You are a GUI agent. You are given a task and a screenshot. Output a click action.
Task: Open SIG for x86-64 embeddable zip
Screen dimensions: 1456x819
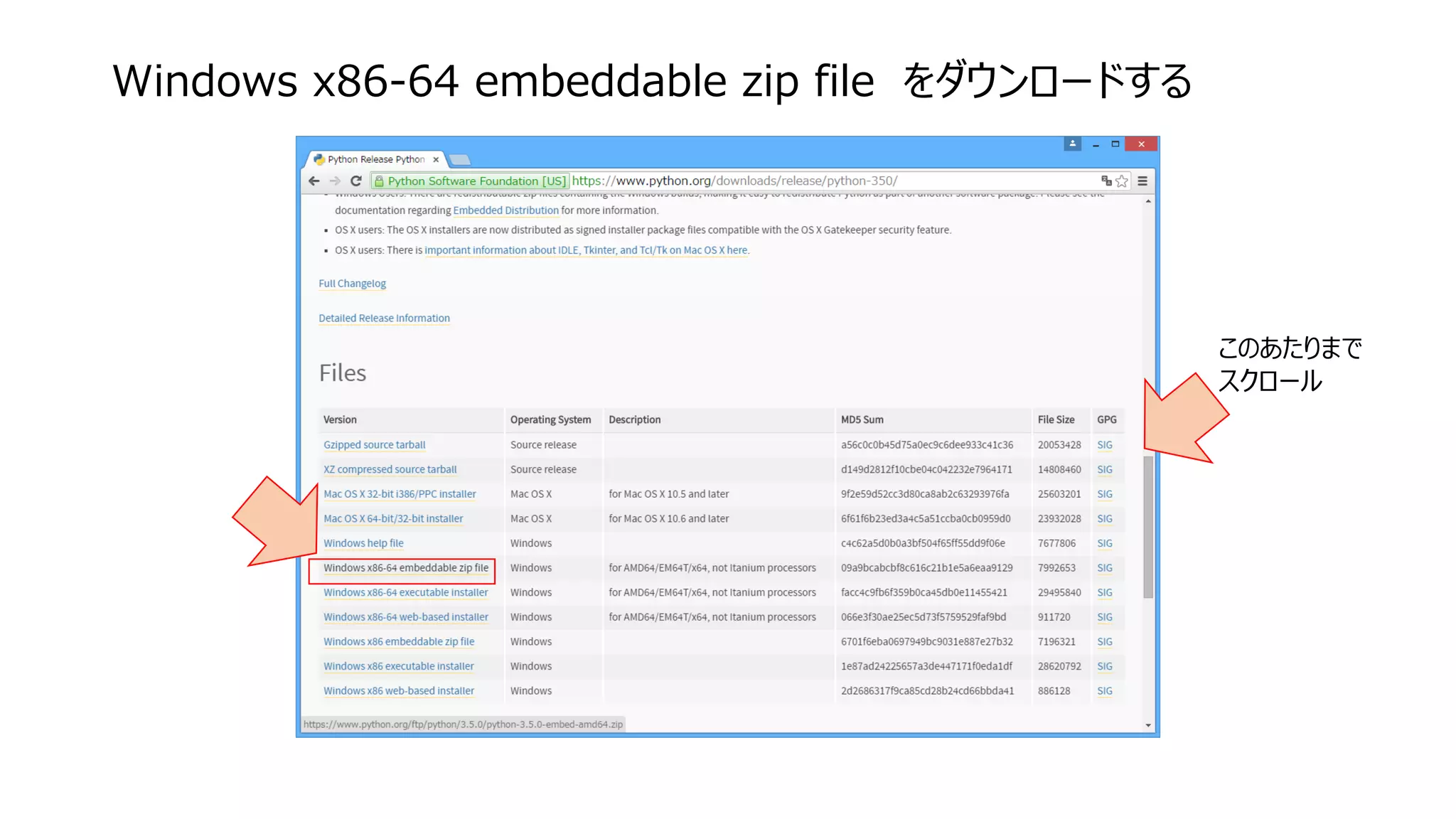1104,568
